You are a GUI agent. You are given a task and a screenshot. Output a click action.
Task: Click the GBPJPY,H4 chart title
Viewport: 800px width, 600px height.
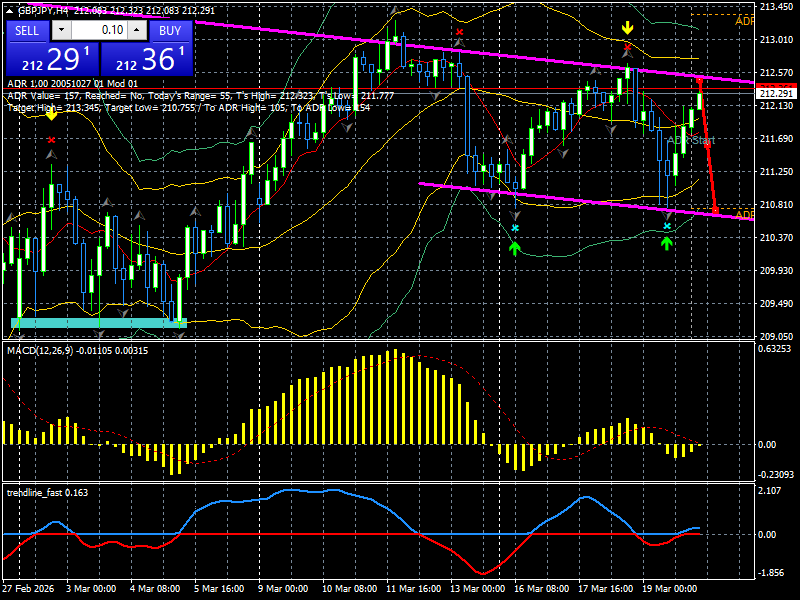click(x=43, y=10)
